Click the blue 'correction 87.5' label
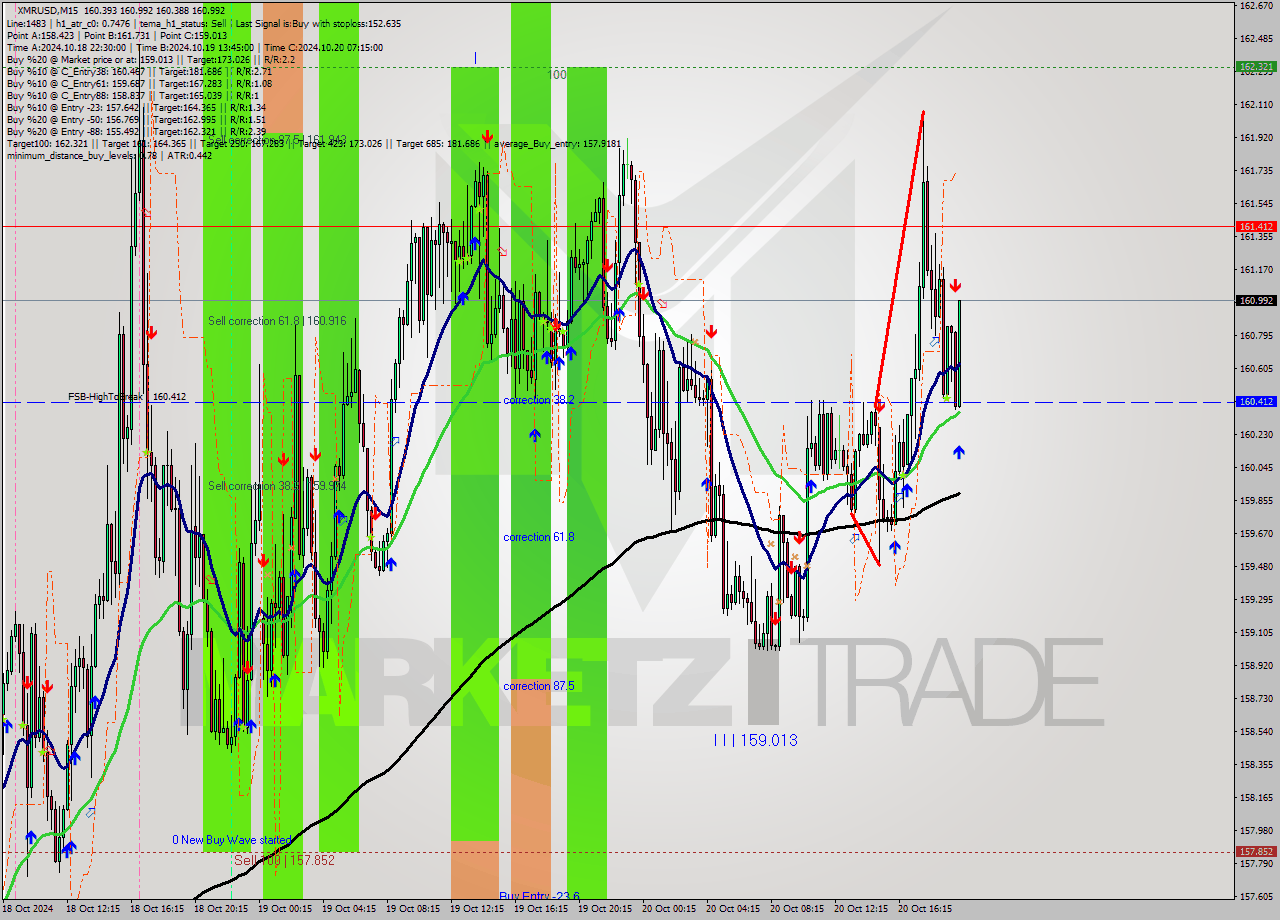1280x920 pixels. 539,686
